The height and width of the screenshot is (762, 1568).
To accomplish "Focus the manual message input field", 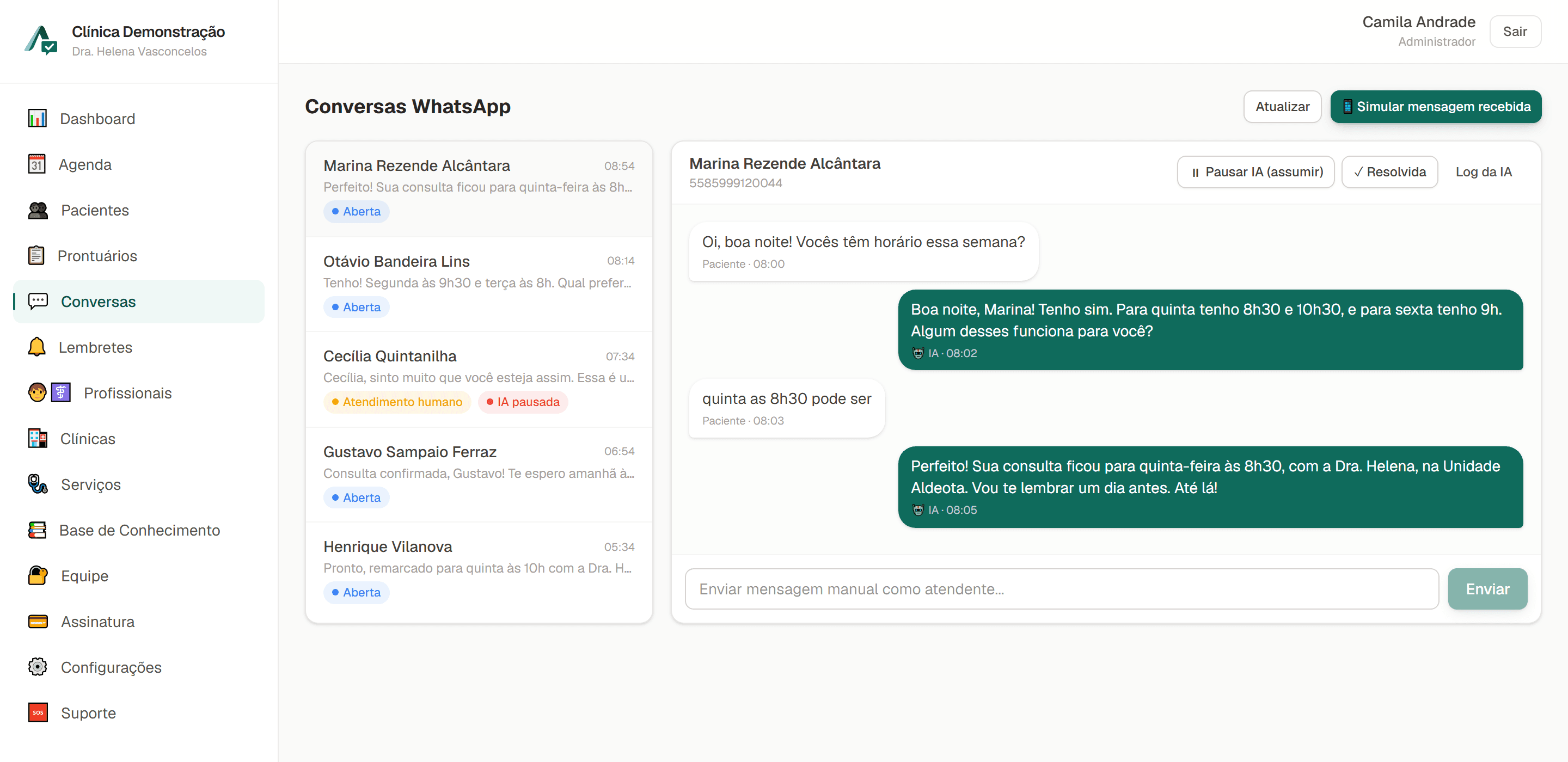I will [x=1062, y=588].
